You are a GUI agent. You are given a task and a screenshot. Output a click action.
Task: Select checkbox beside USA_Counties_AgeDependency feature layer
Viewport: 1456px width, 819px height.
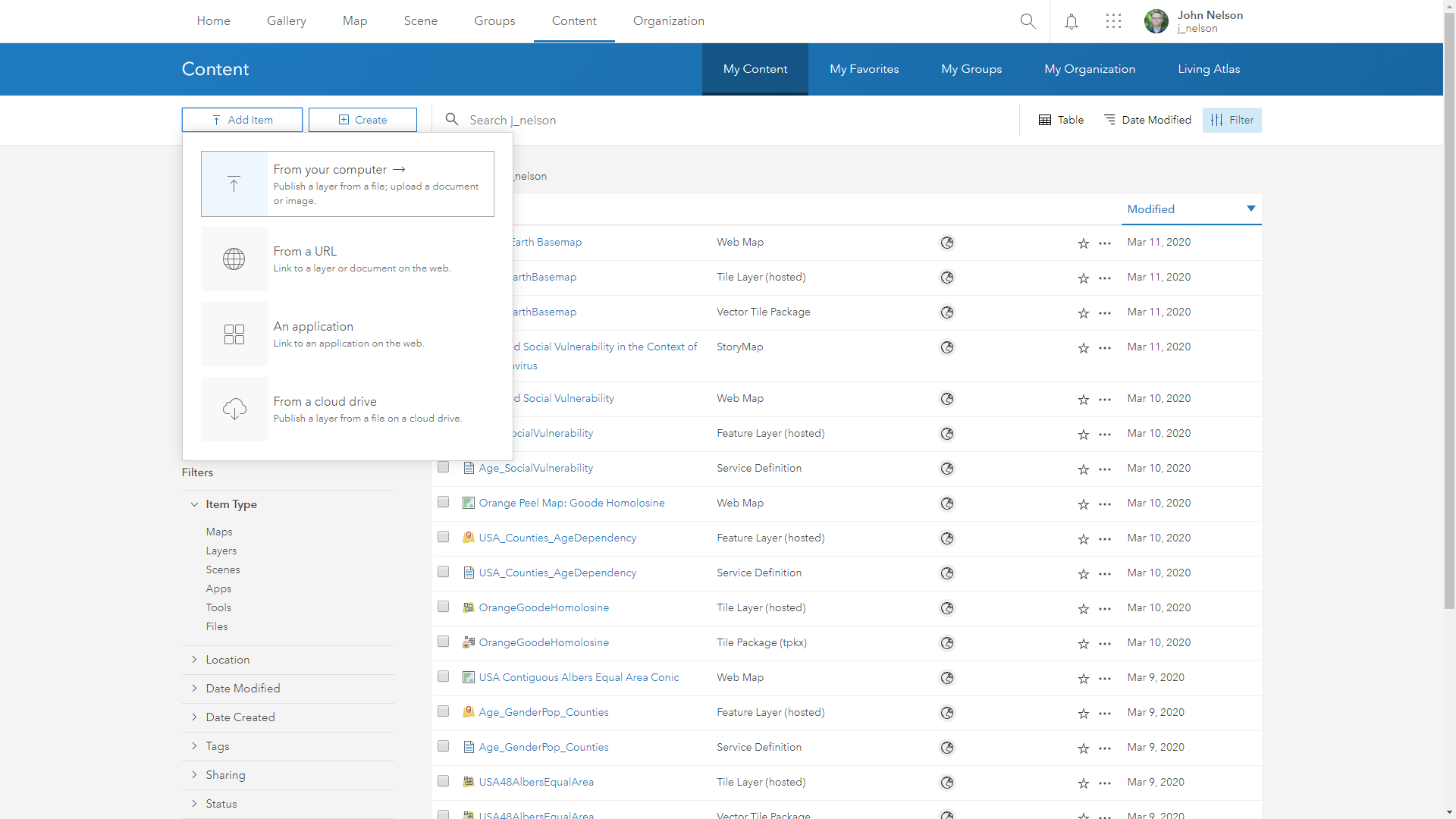(444, 537)
